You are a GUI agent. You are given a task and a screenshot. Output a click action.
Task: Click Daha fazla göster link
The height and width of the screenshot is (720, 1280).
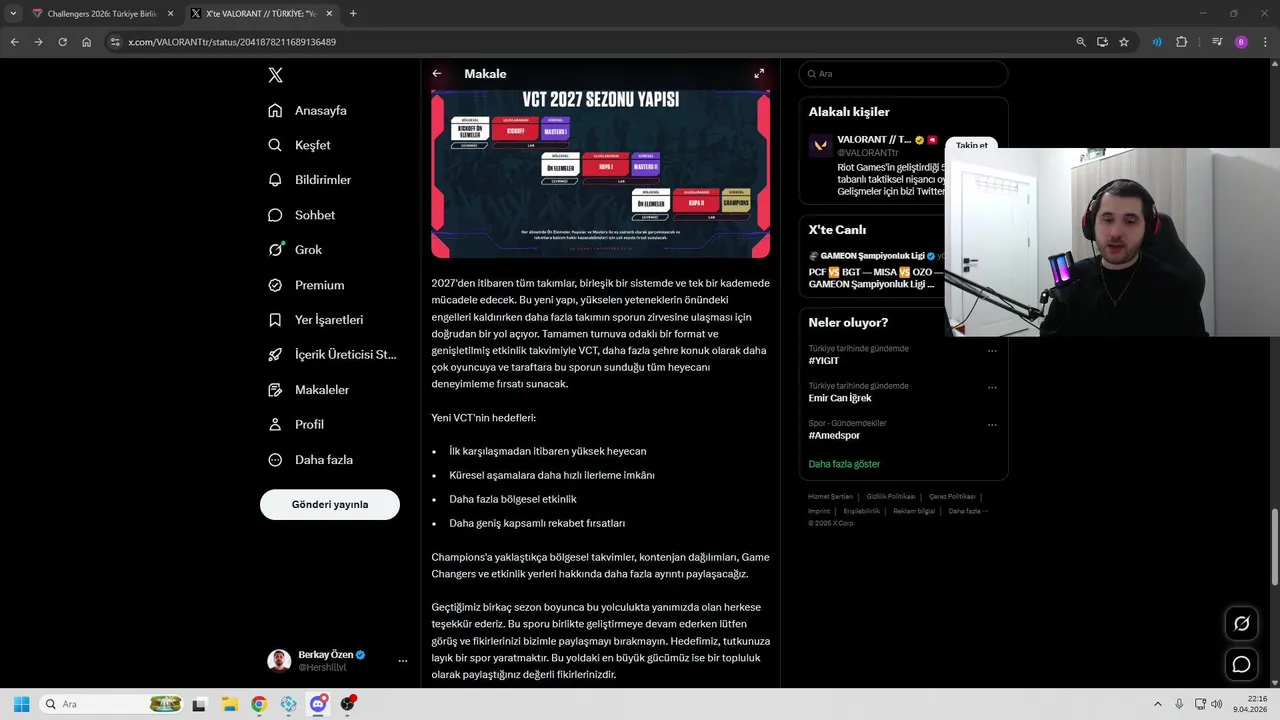click(x=844, y=464)
